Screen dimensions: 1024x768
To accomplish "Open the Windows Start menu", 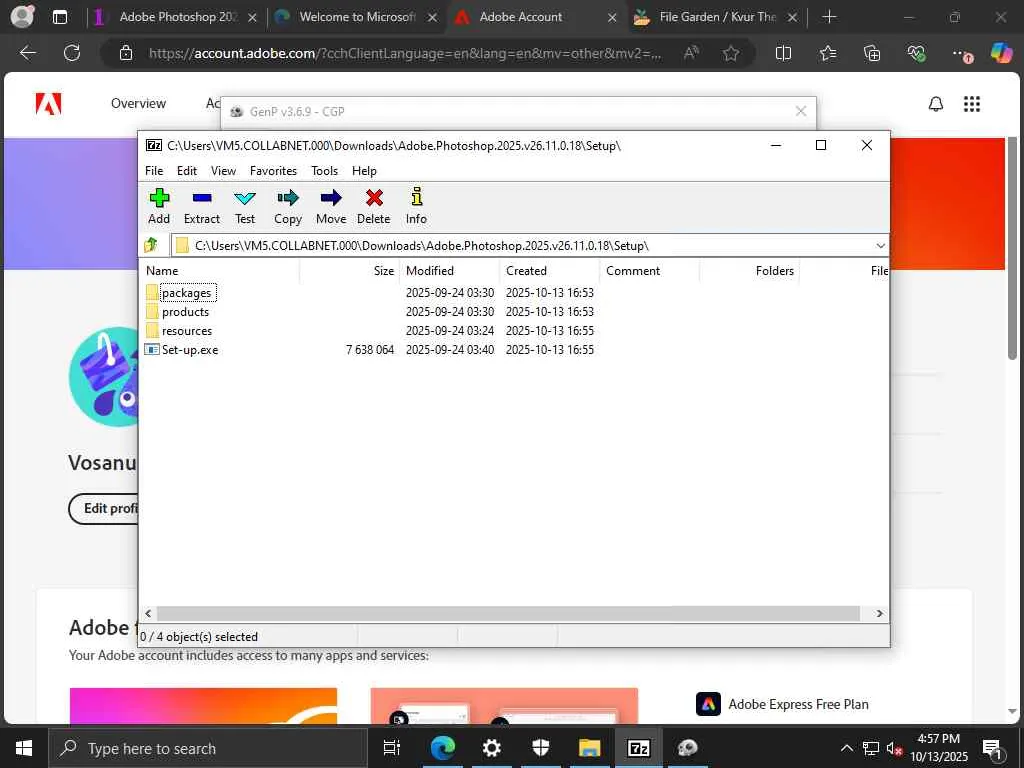I will pyautogui.click(x=24, y=748).
